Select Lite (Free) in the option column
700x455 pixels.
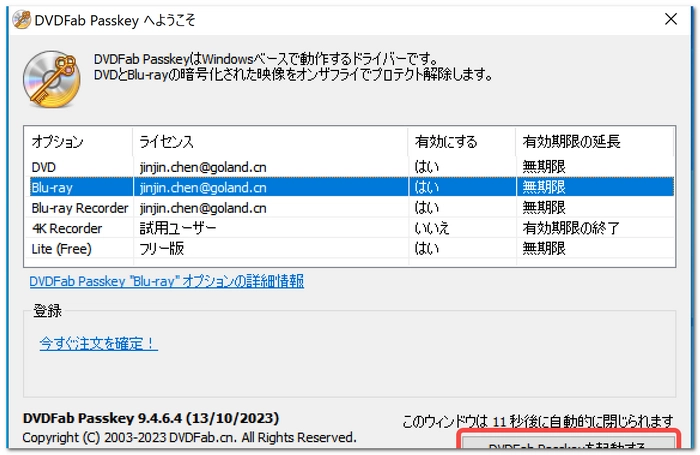pos(62,248)
